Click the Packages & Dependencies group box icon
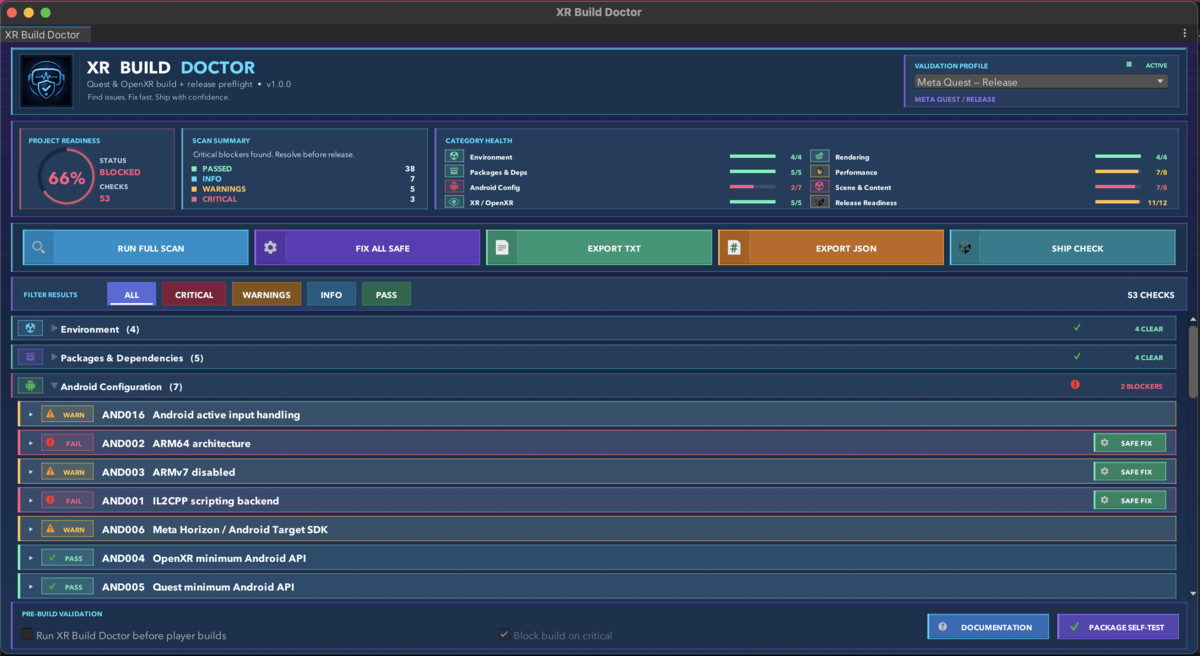The image size is (1200, 656). 30,357
